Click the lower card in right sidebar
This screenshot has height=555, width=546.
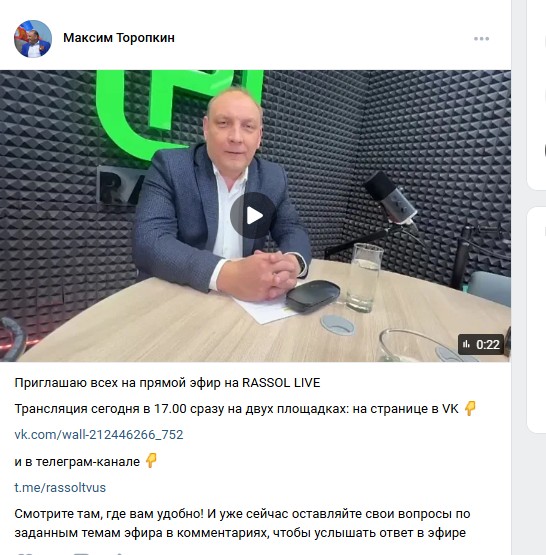pyautogui.click(x=536, y=320)
